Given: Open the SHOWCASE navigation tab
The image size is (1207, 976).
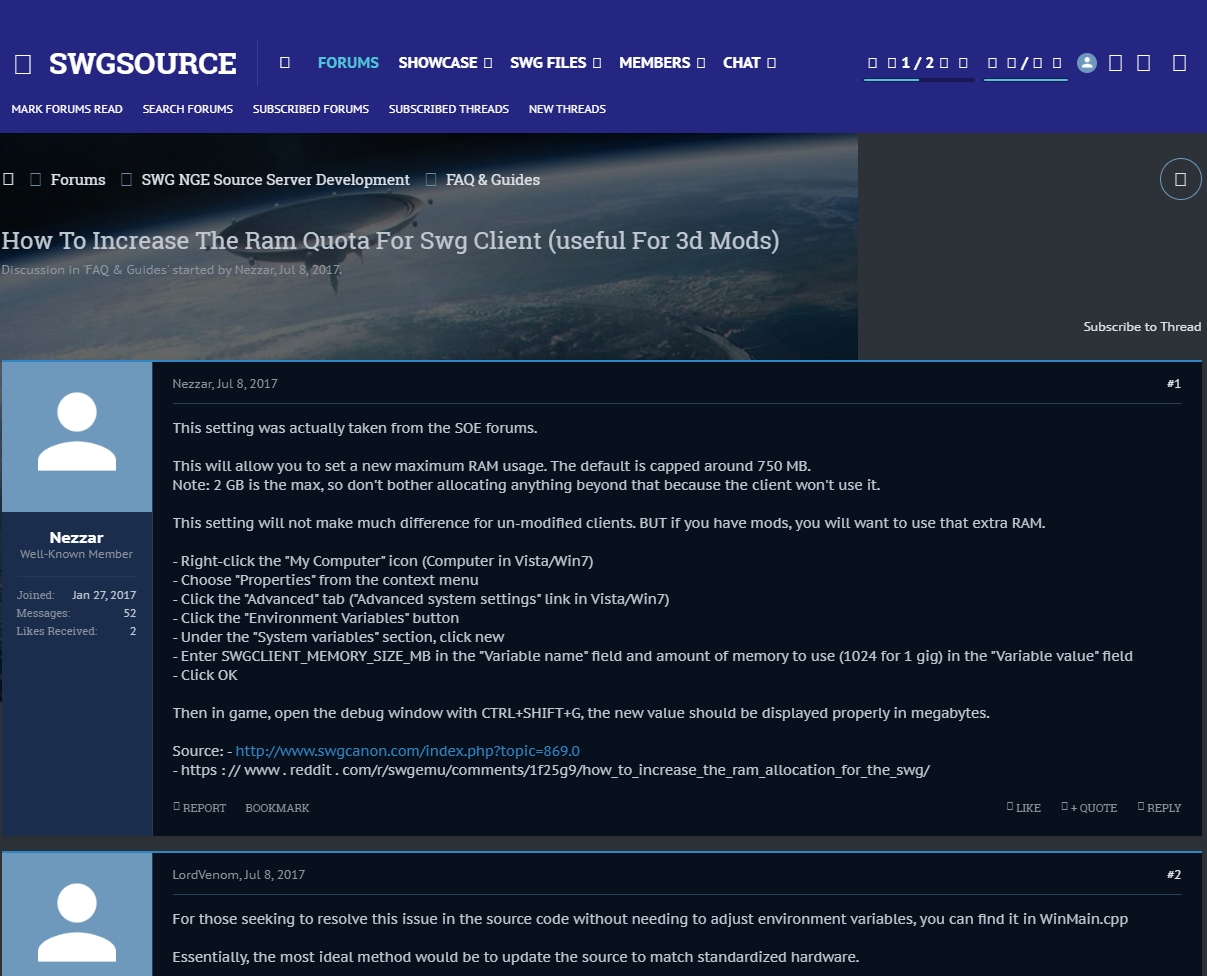Looking at the screenshot, I should (438, 63).
